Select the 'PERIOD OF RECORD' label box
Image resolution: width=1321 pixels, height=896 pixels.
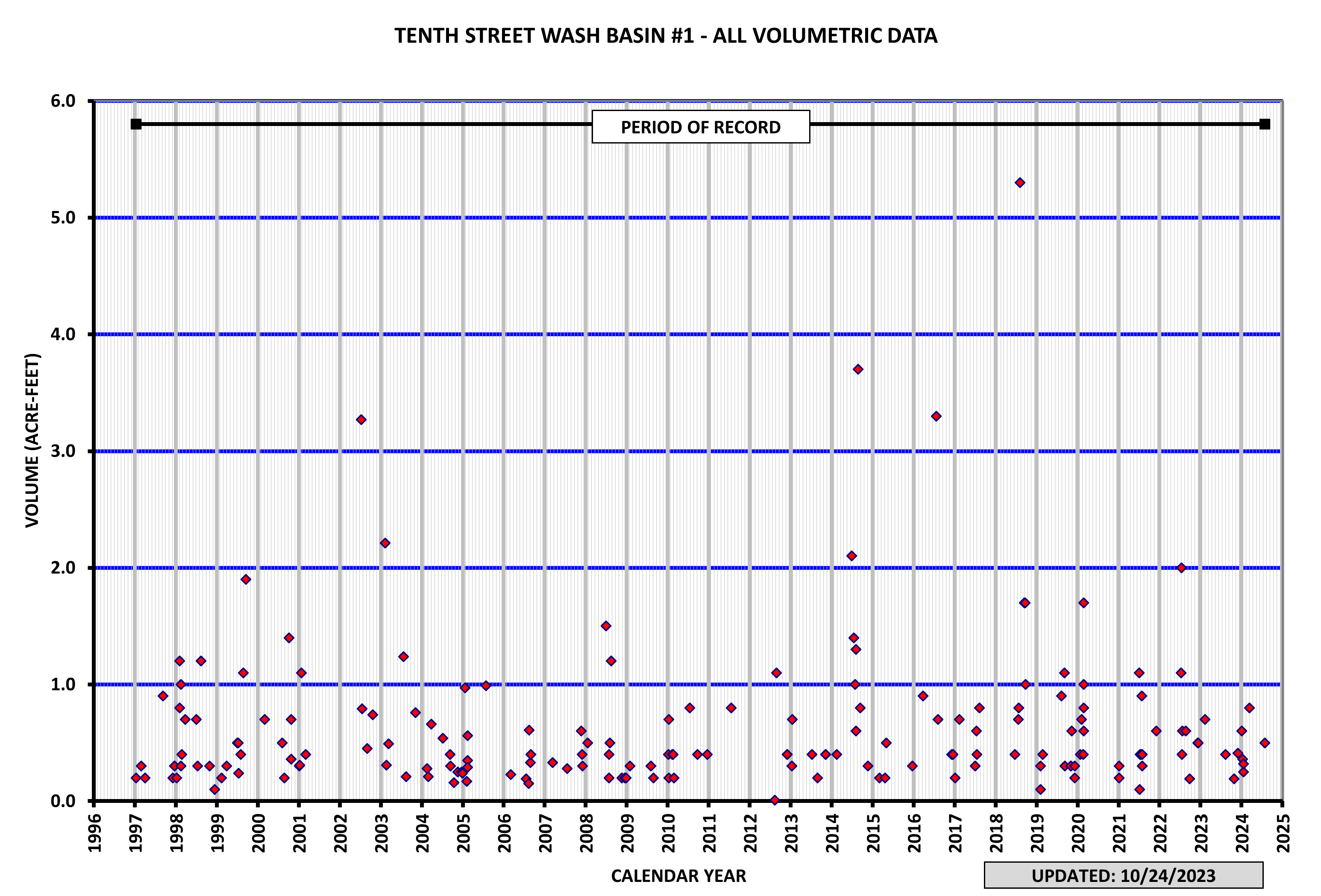click(700, 127)
